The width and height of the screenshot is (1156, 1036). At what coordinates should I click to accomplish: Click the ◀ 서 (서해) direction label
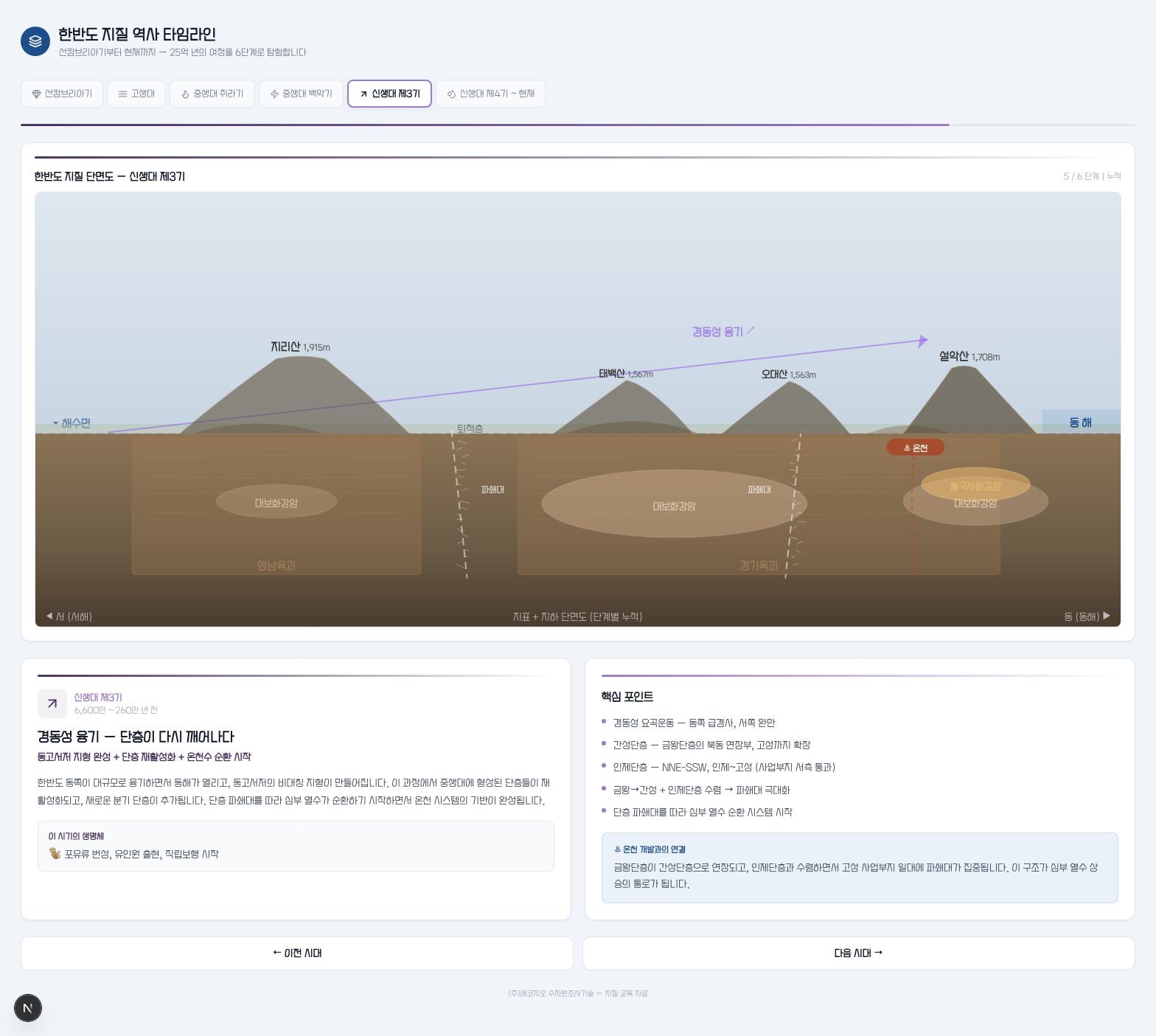[69, 616]
